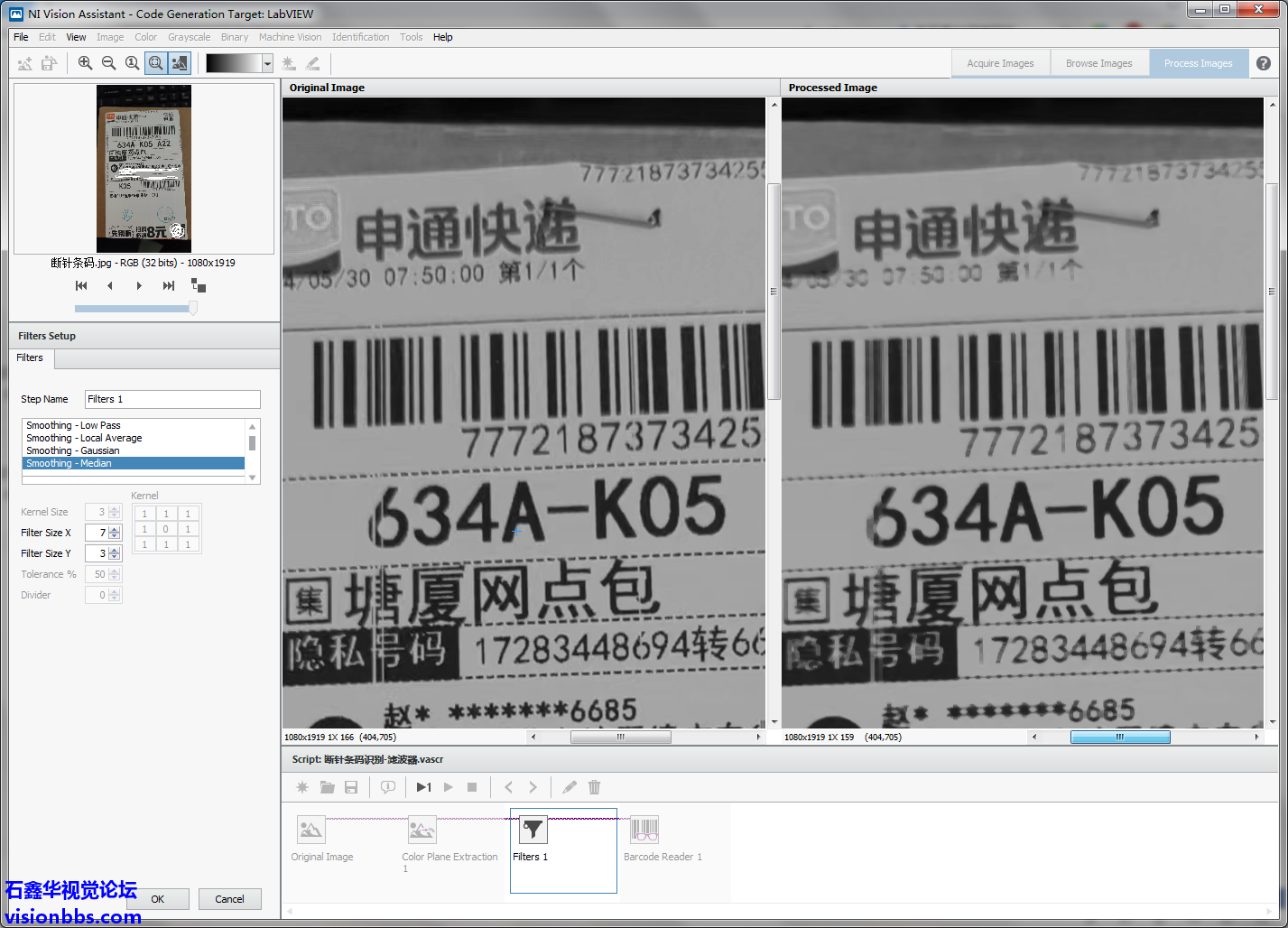
Task: Click the Filter Size X value field
Action: coord(97,533)
